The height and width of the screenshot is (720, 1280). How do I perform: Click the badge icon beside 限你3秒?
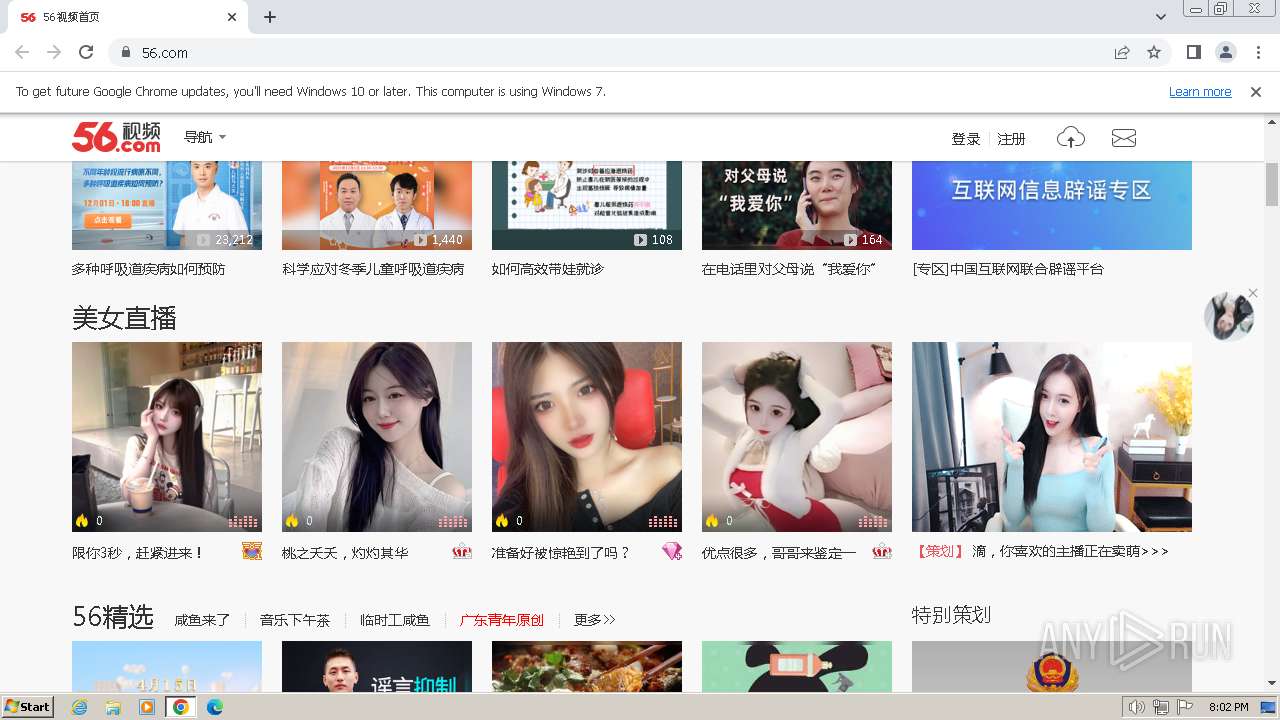pyautogui.click(x=252, y=551)
